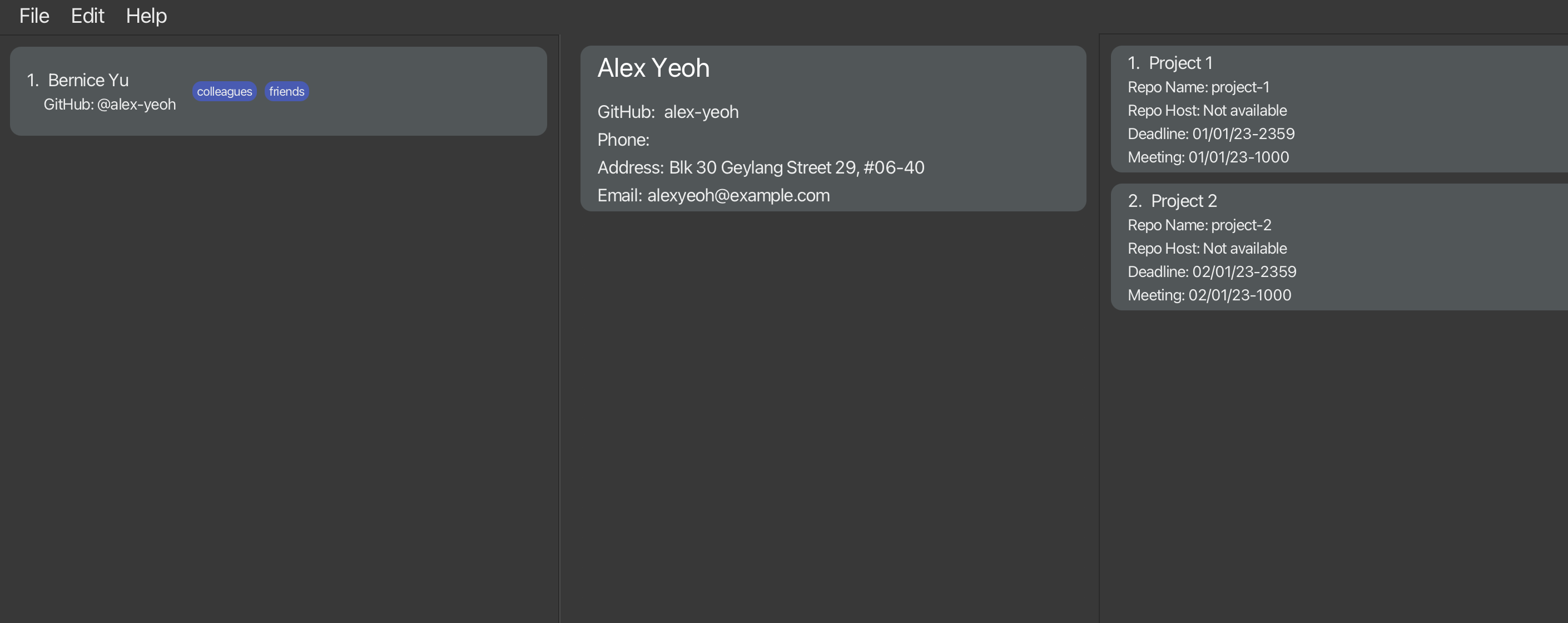Open the Edit menu
Image resolution: width=1568 pixels, height=623 pixels.
point(88,16)
